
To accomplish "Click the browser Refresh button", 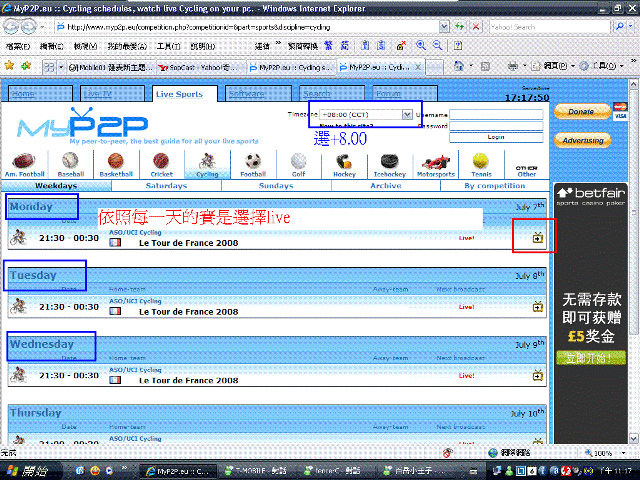I will point(460,27).
